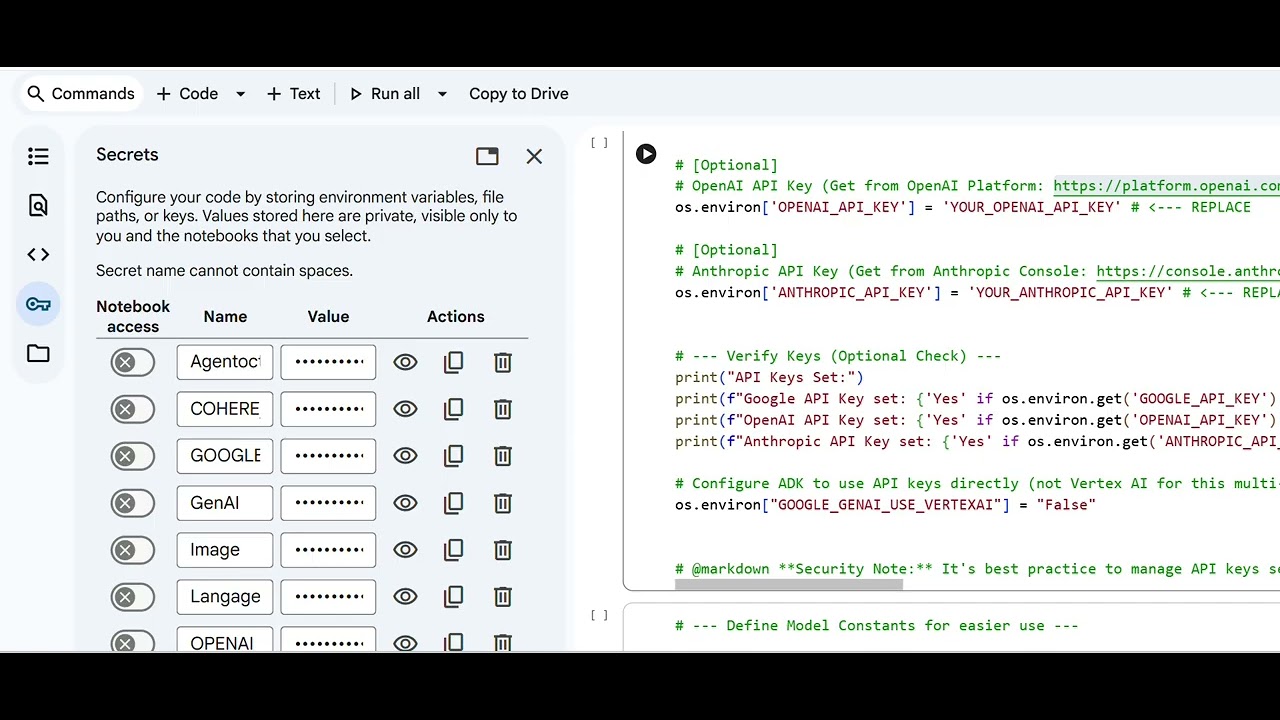The height and width of the screenshot is (720, 1280).
Task: Open the console.anthropic link in code
Action: pyautogui.click(x=1188, y=271)
